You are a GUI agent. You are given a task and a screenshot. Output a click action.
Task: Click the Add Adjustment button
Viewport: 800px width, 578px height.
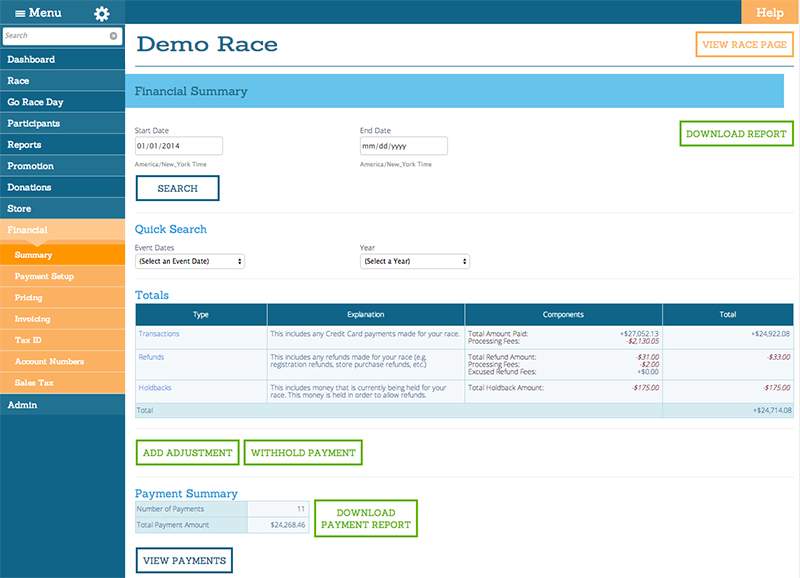[187, 453]
